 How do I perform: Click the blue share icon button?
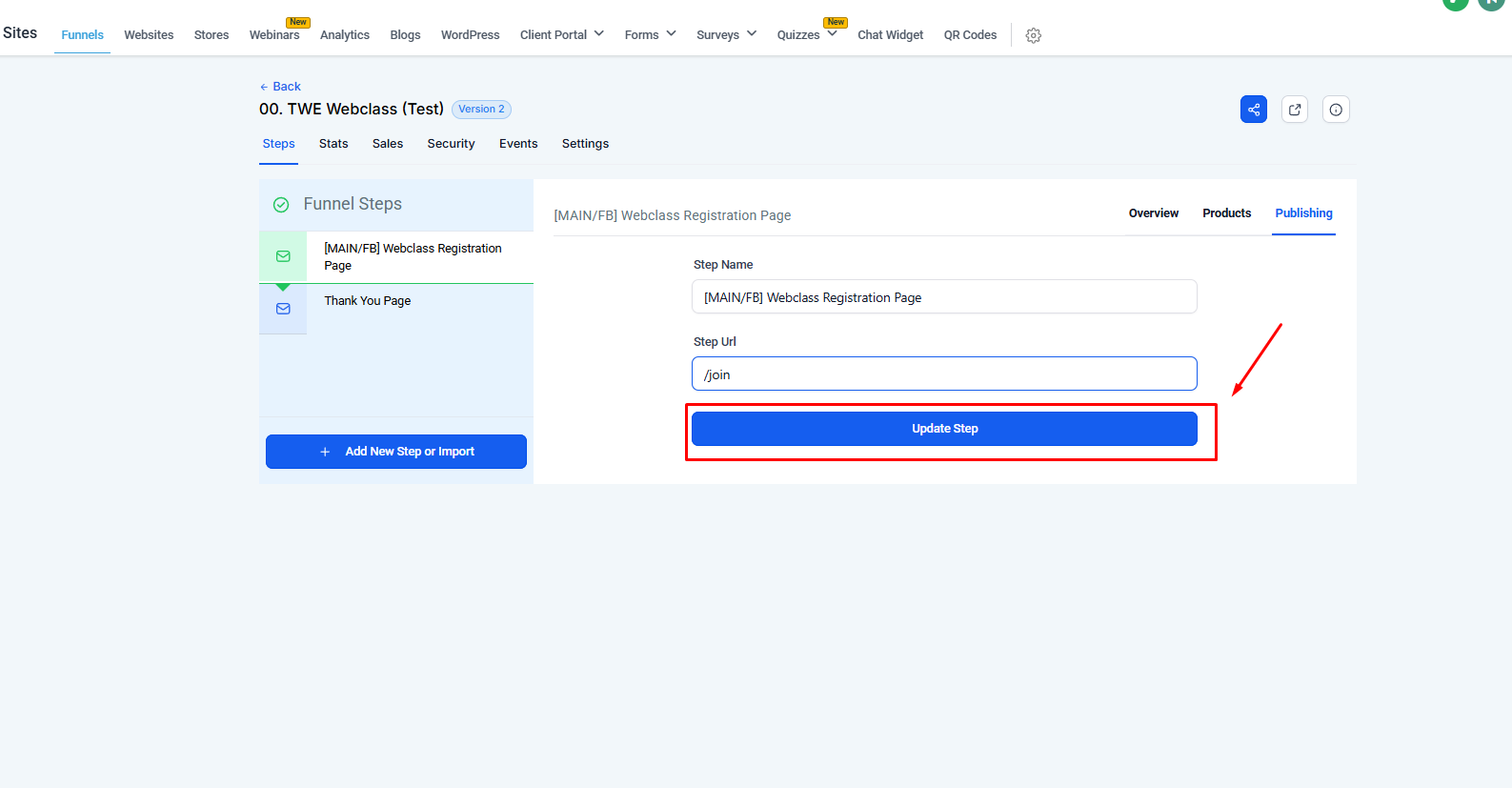(1253, 110)
